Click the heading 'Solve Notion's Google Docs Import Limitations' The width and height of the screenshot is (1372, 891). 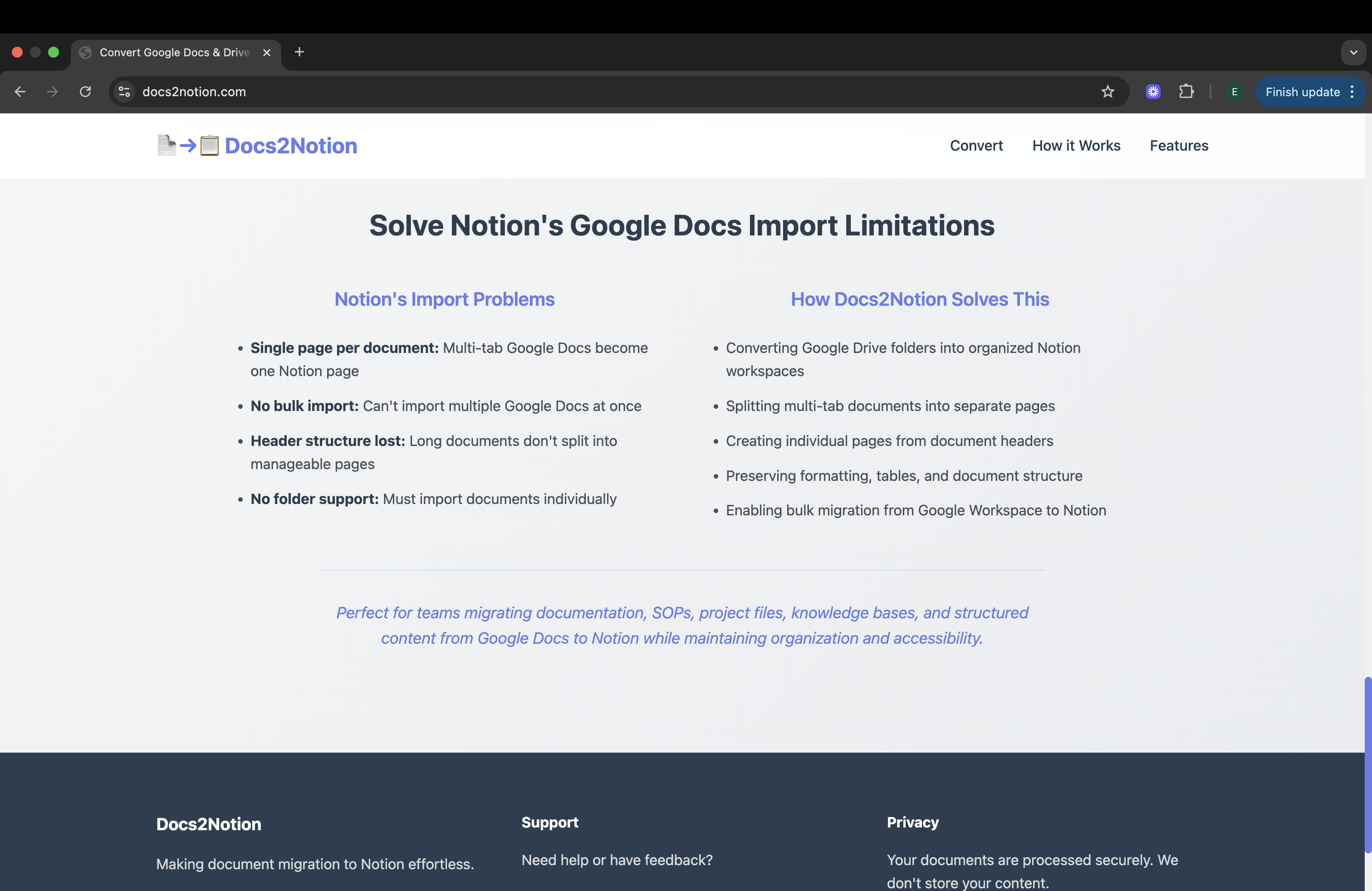682,225
